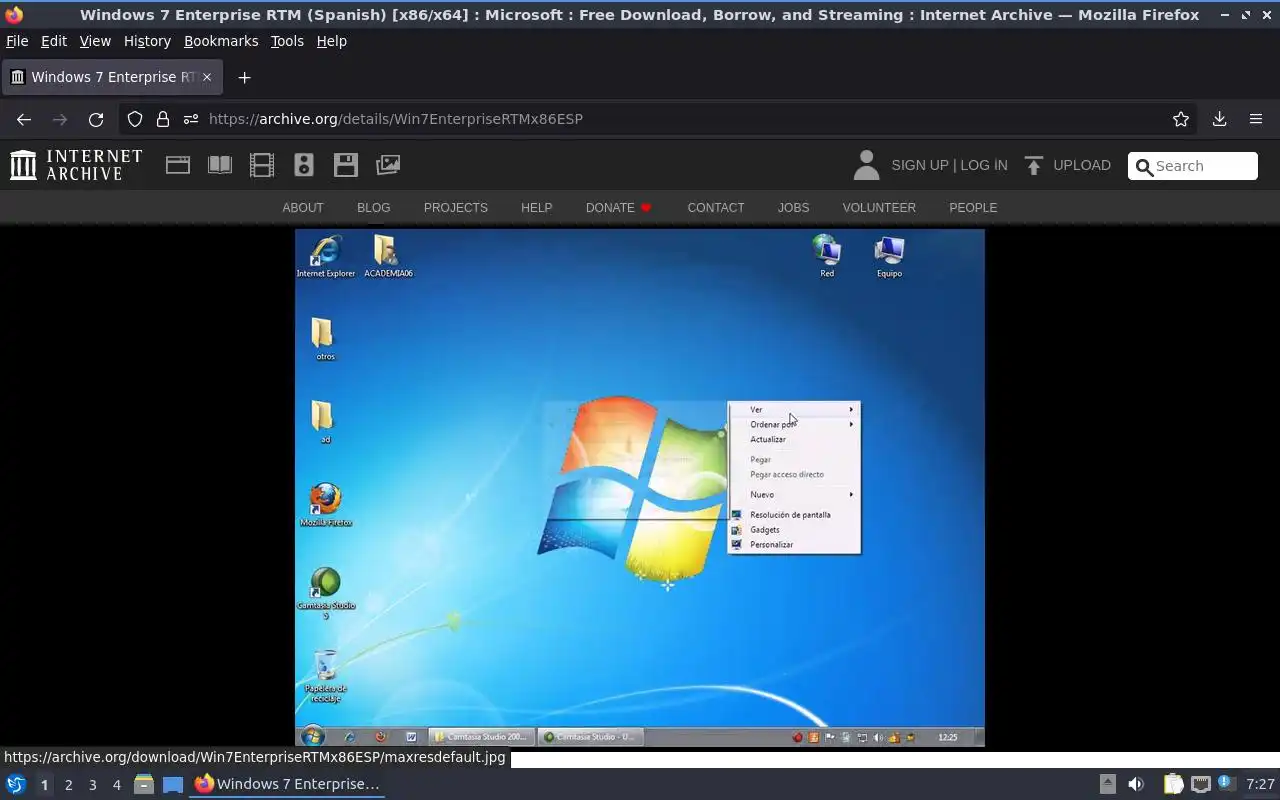Click the magnifier icon in Search box
1280x800 pixels.
pos(1144,166)
